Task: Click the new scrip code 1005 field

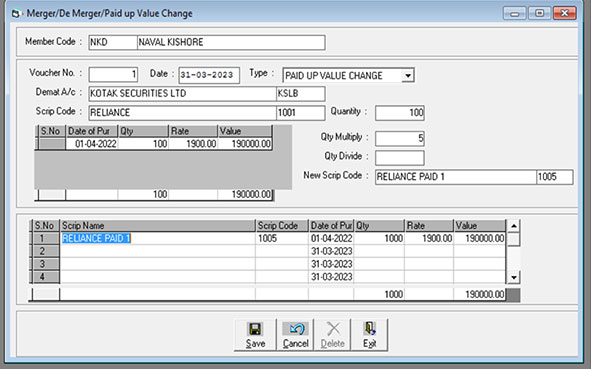Action: point(555,177)
